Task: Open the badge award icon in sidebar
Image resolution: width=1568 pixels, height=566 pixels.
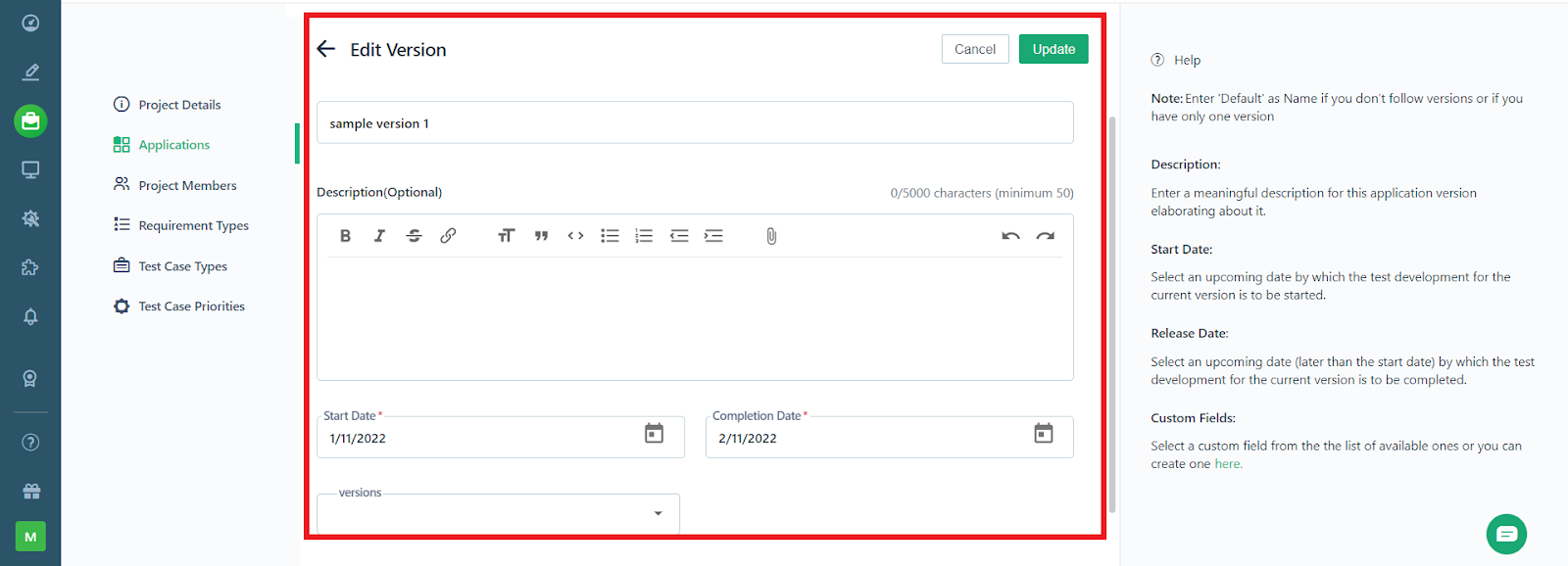Action: point(30,379)
